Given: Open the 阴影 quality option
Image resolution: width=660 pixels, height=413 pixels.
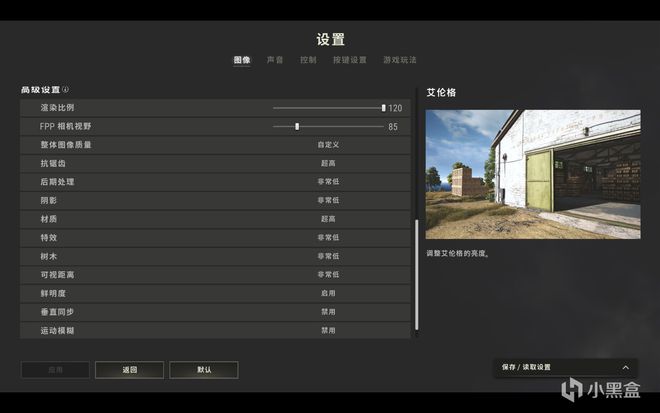Looking at the screenshot, I should click(328, 200).
